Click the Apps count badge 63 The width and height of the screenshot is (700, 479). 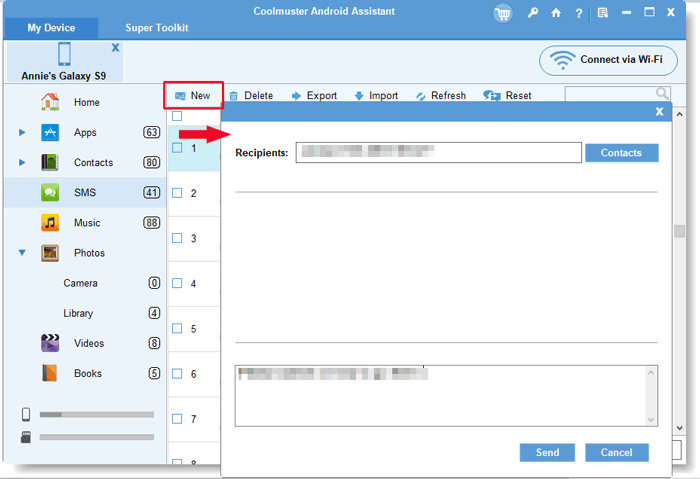coord(152,132)
